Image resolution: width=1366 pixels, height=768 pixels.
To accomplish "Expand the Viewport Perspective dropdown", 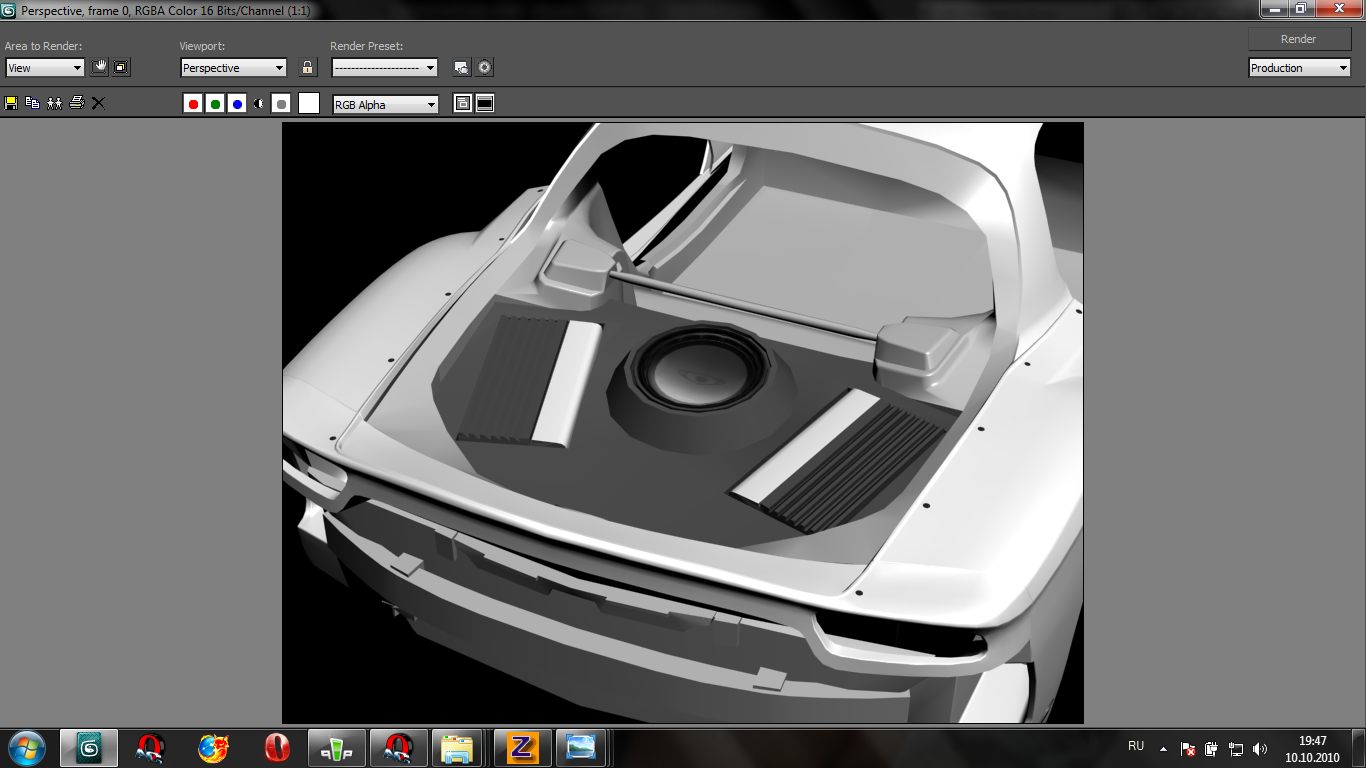I will tap(234, 68).
